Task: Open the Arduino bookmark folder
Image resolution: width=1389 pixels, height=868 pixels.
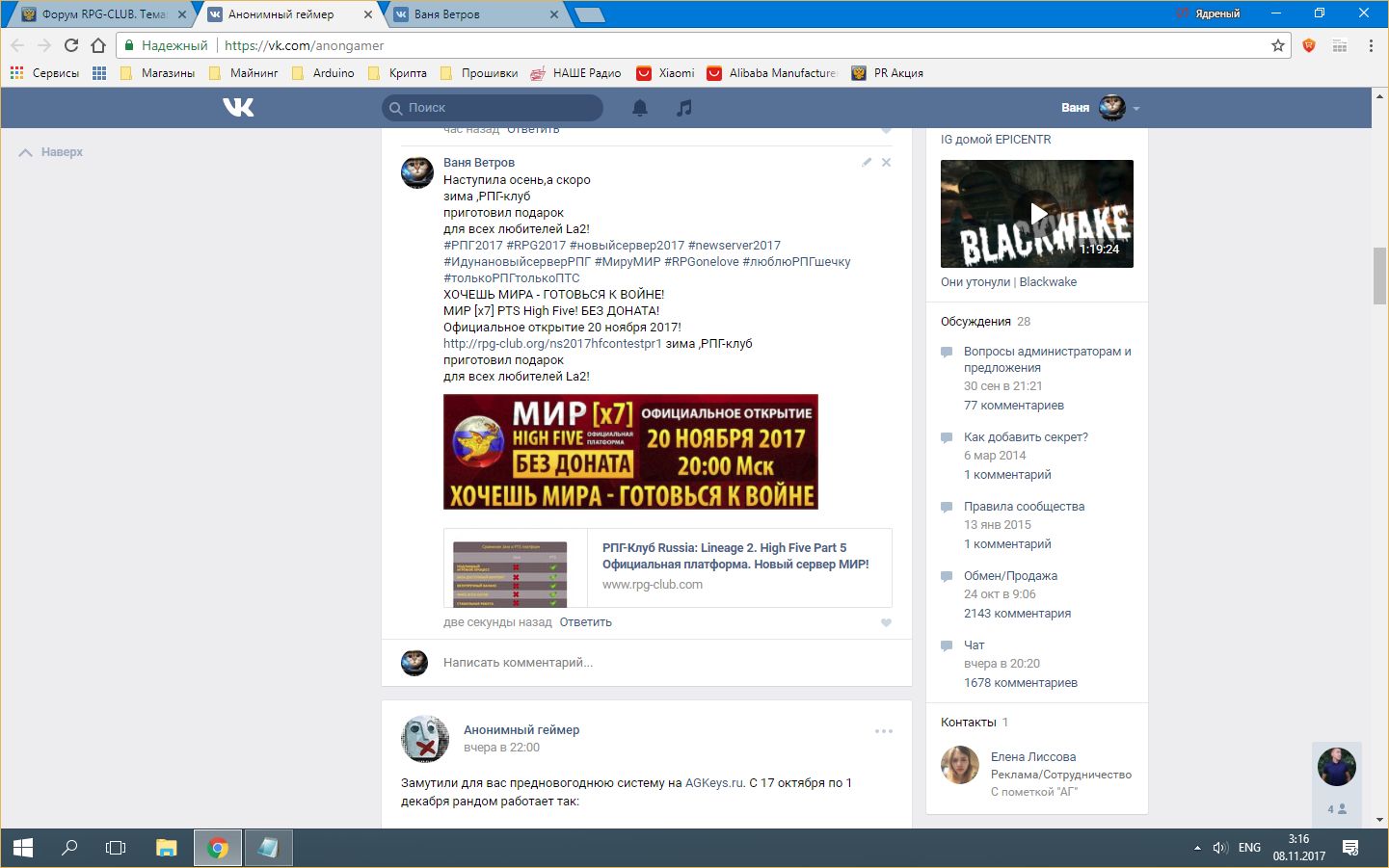Action: click(323, 73)
